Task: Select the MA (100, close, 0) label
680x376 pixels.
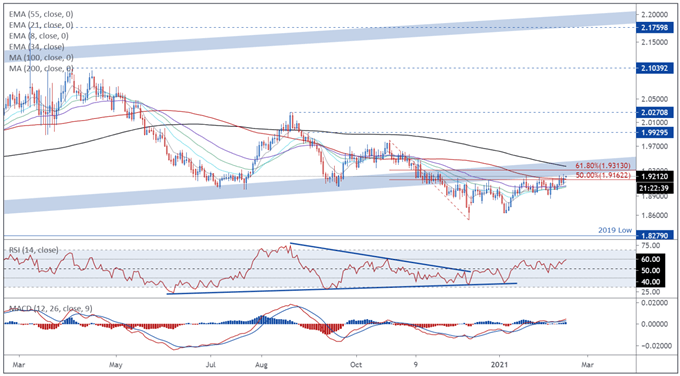Action: tap(40, 58)
